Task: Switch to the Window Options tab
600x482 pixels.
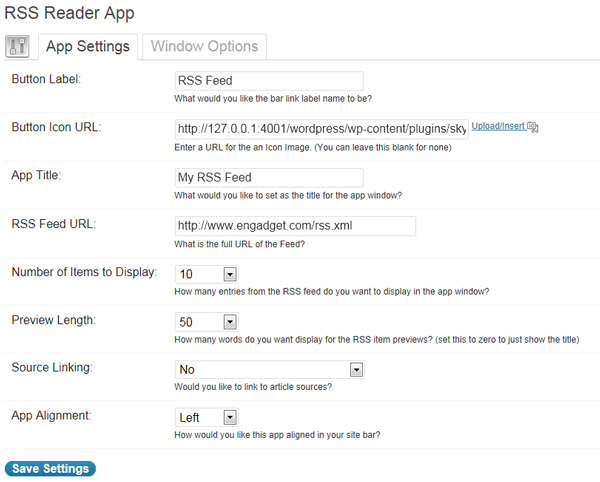Action: pyautogui.click(x=204, y=46)
